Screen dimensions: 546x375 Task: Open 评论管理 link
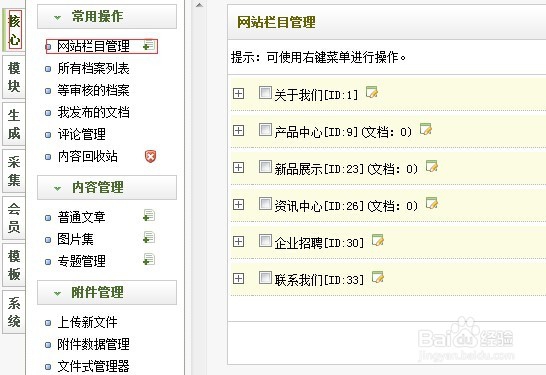81,134
